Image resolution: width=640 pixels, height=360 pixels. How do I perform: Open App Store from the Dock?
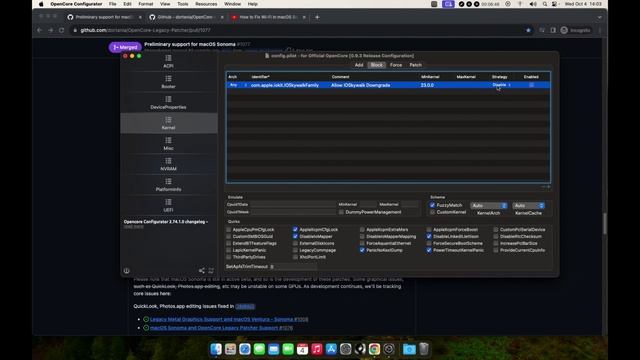(x=331, y=349)
